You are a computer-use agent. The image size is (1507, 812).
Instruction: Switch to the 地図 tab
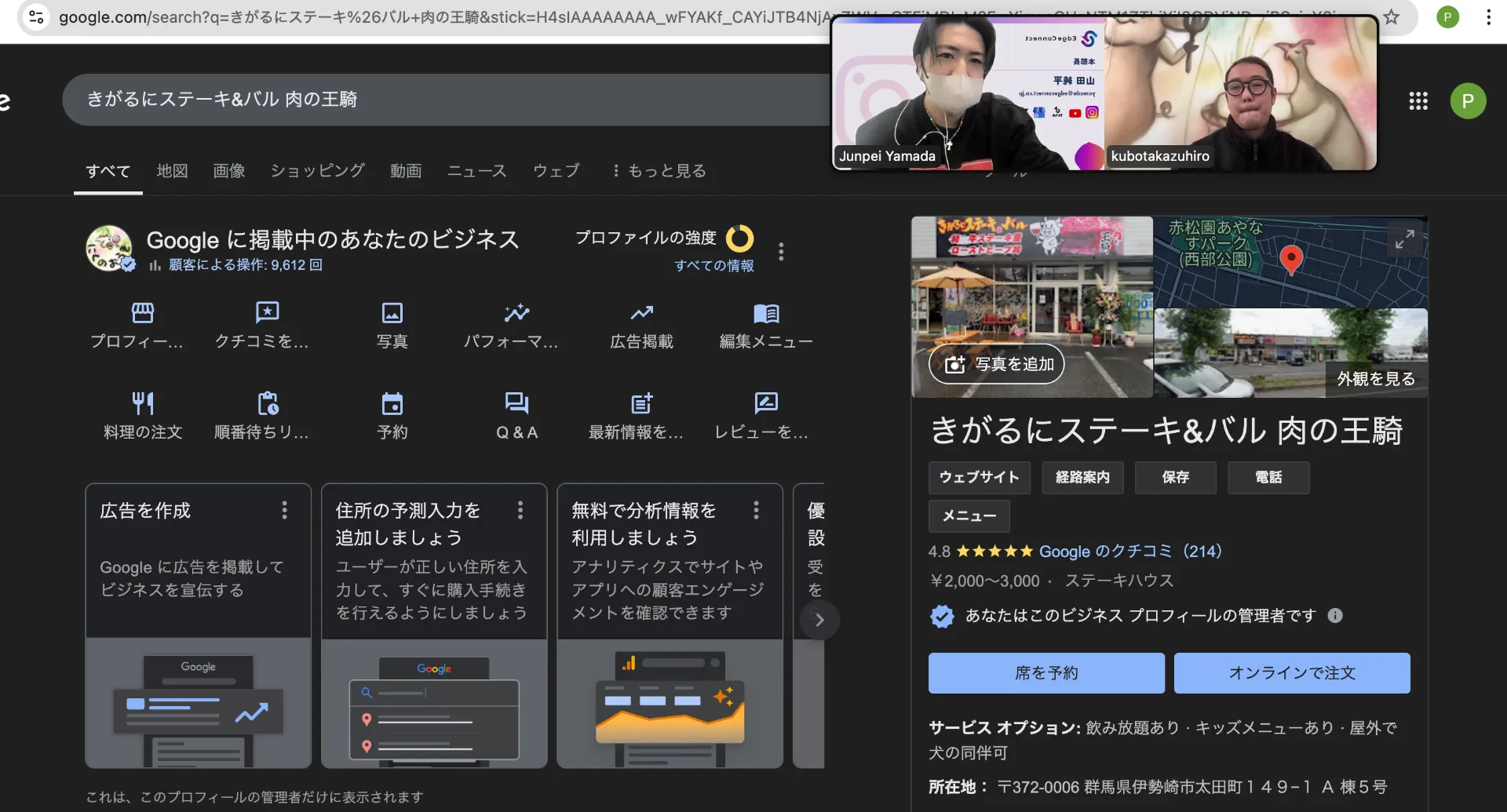(x=172, y=171)
